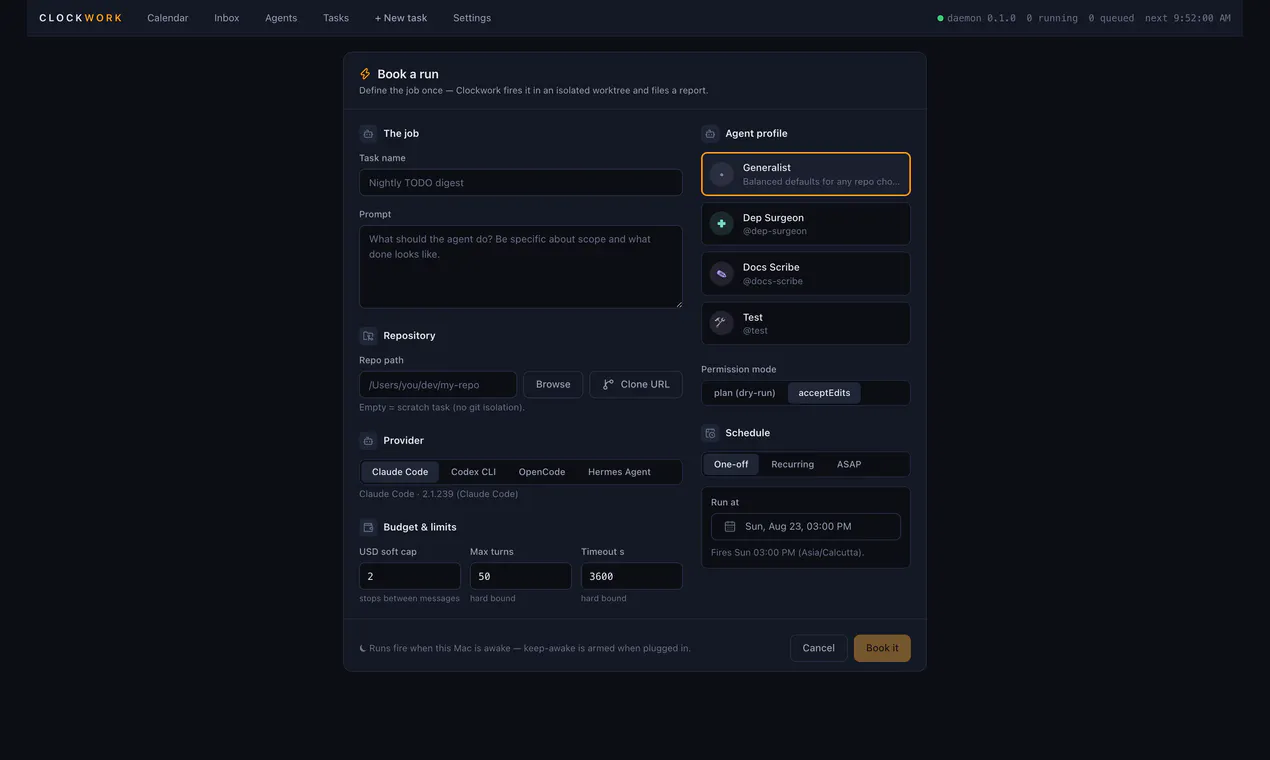Viewport: 1270px width, 760px height.
Task: Click "Claude Code · 2.1.239 (Claude Code)" text
Action: tap(439, 494)
